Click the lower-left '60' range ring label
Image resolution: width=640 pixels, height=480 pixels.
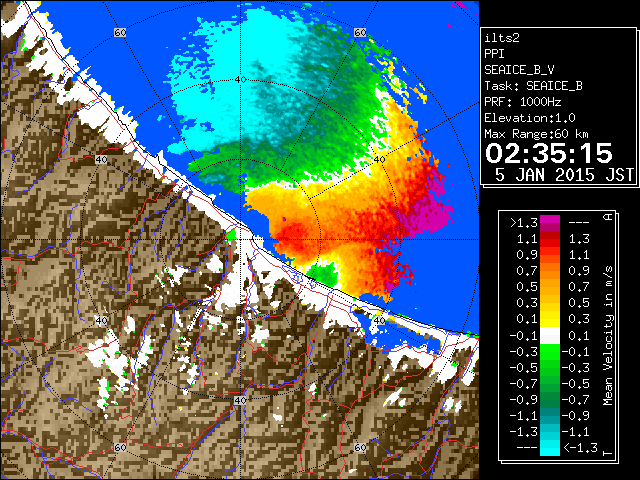click(120, 447)
